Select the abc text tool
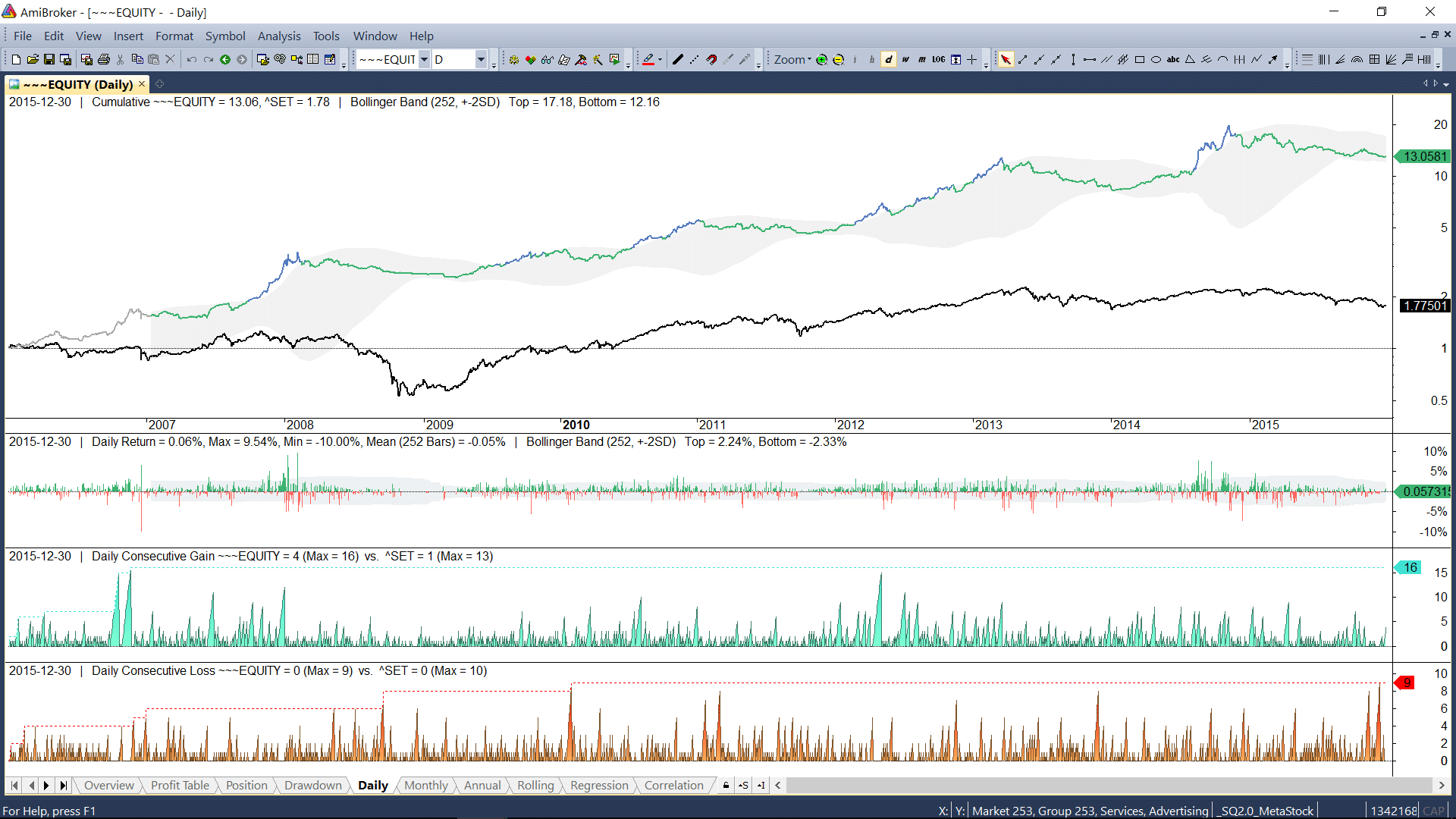Viewport: 1456px width, 819px height. (x=1172, y=60)
